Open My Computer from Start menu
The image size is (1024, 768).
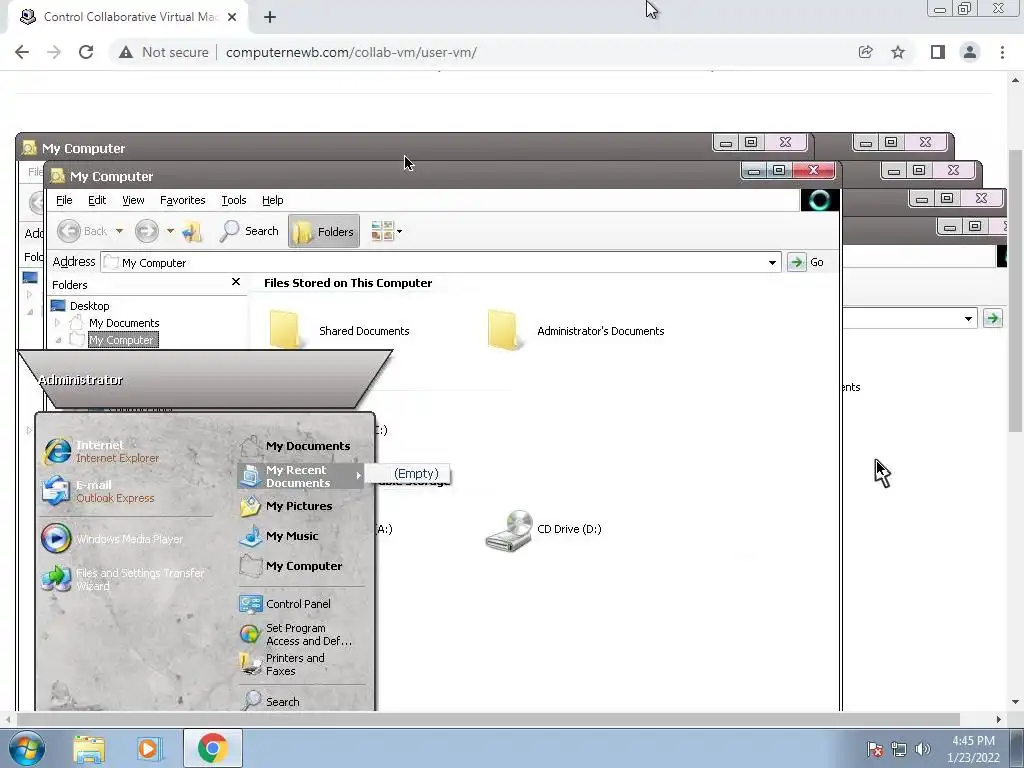pos(291,566)
